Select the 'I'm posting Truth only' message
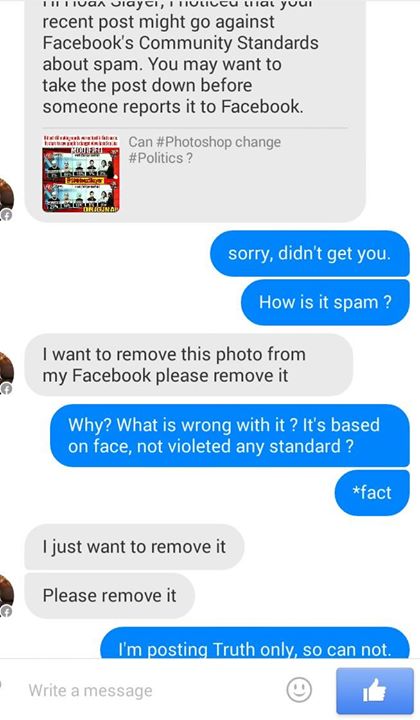420x720 pixels. coord(255,643)
